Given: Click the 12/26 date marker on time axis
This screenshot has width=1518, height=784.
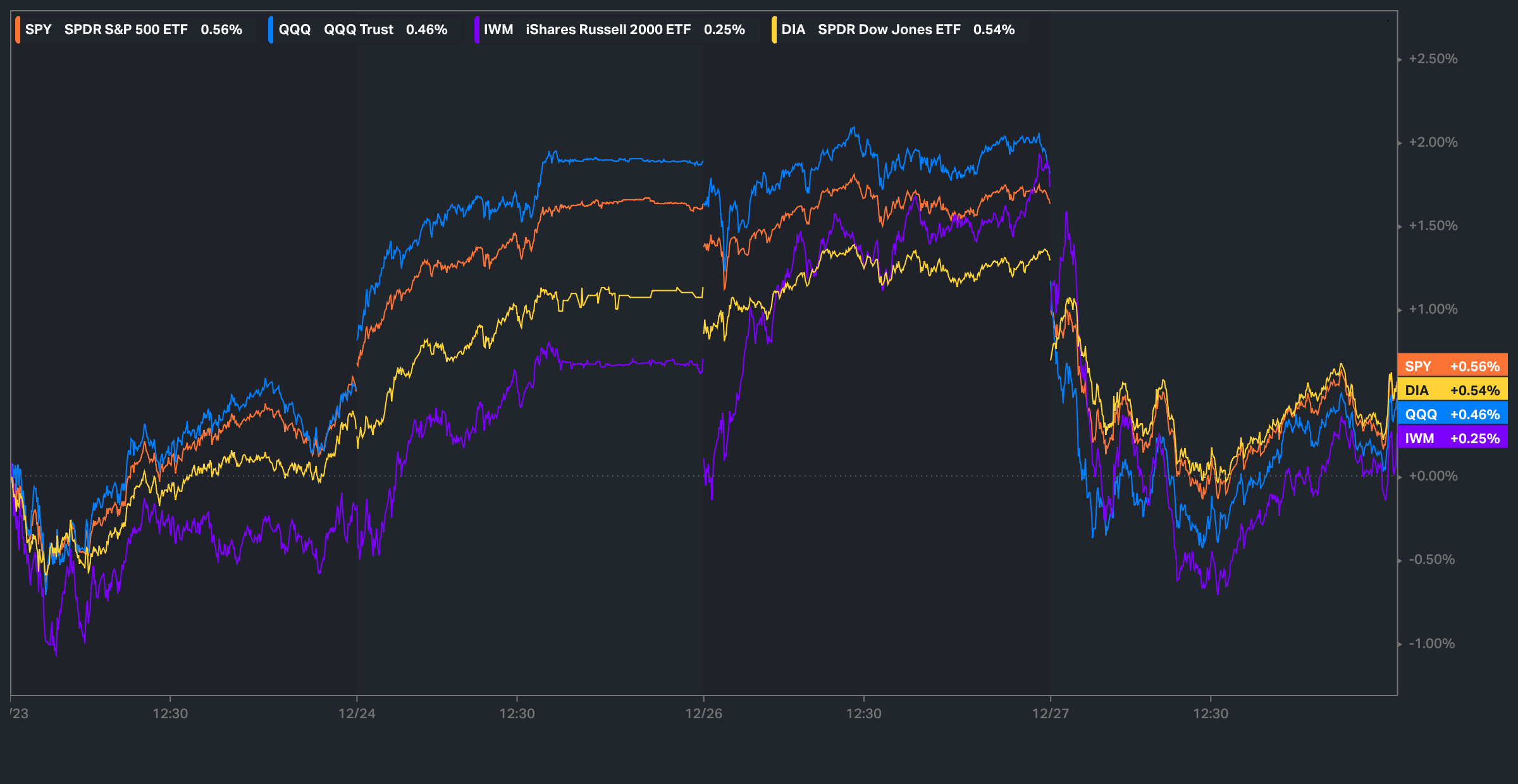Looking at the screenshot, I should 703,713.
